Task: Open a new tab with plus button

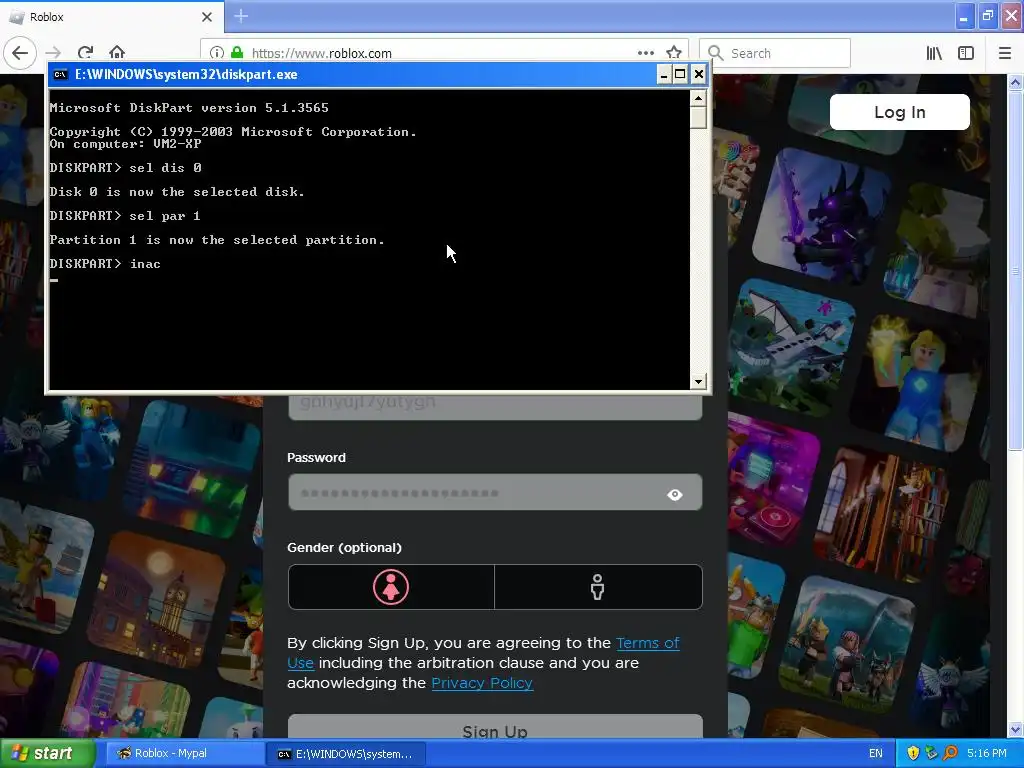Action: click(241, 16)
